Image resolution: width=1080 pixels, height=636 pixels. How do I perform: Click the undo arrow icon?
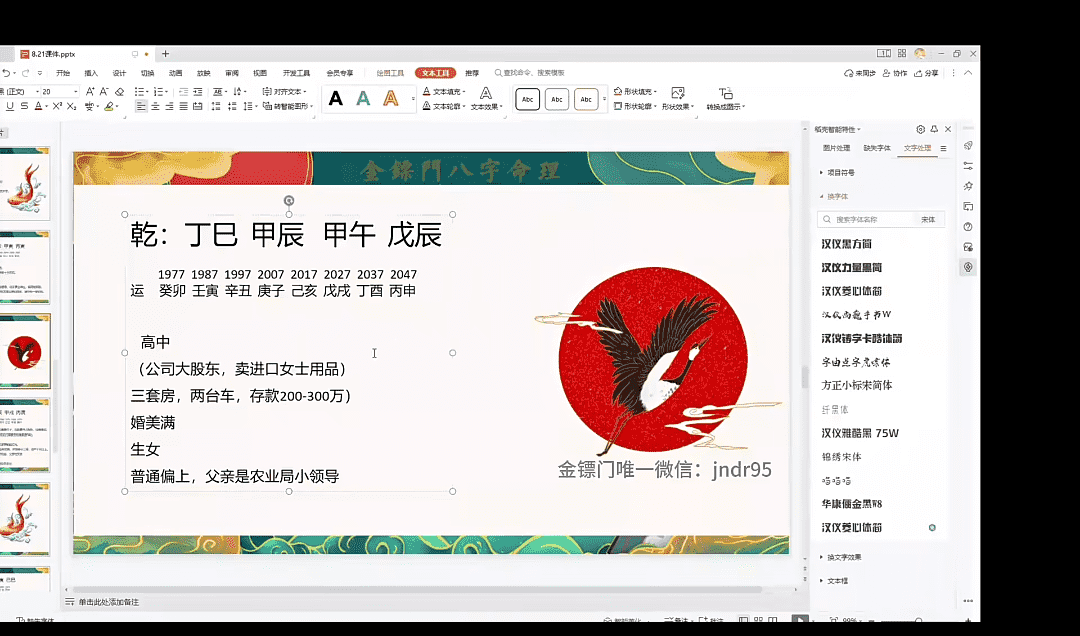7,73
